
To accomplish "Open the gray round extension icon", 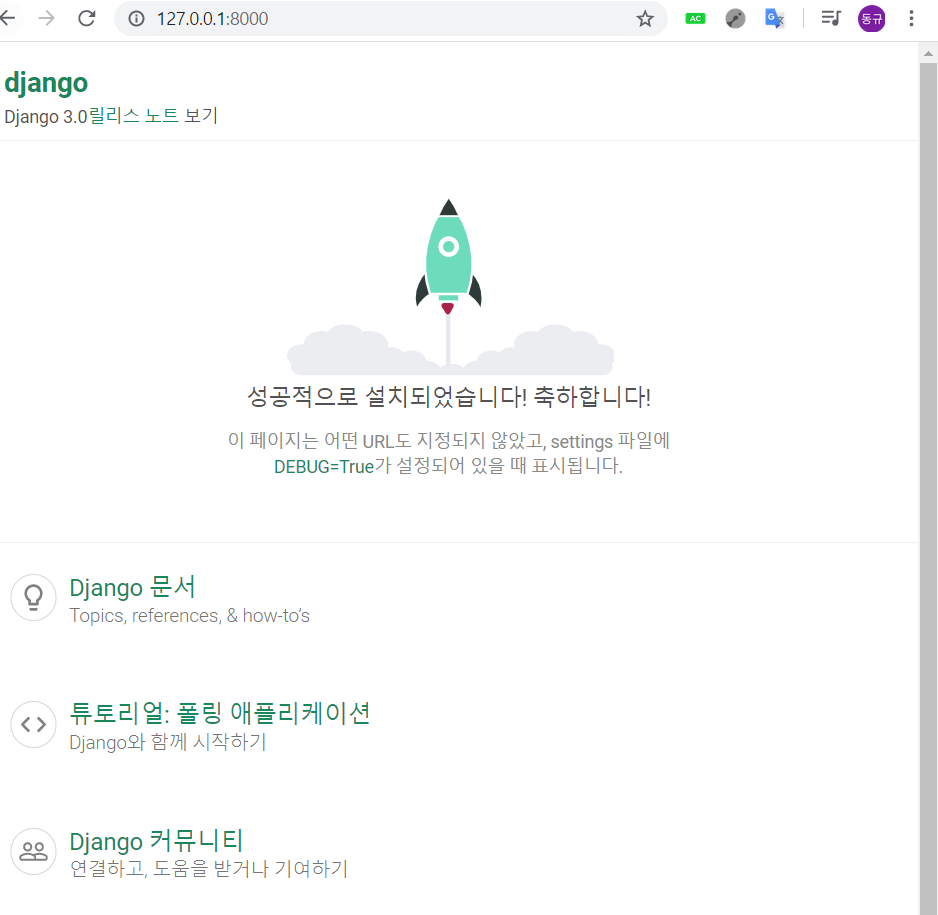I will click(x=735, y=19).
